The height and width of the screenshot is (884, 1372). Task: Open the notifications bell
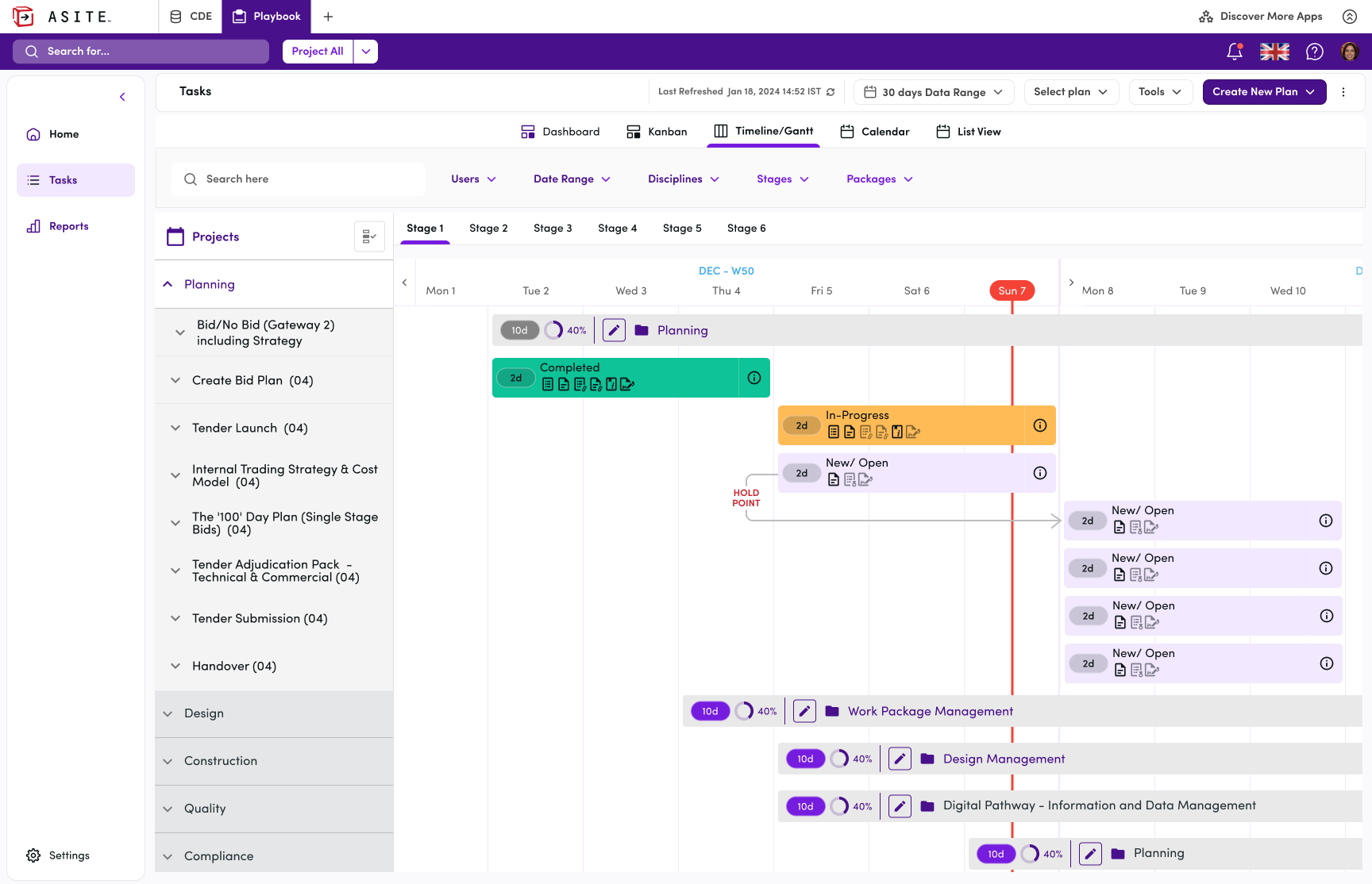pos(1234,51)
